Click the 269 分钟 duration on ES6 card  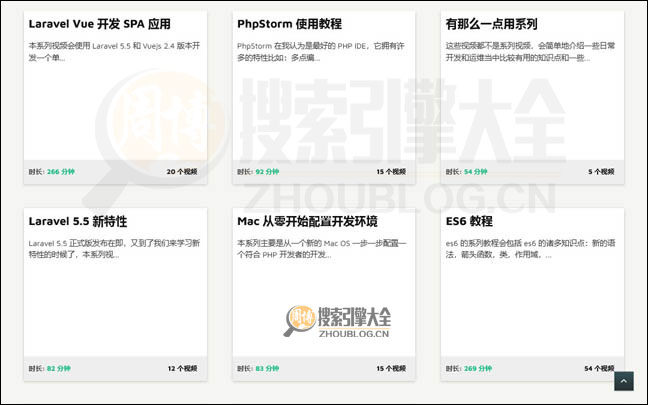(478, 368)
